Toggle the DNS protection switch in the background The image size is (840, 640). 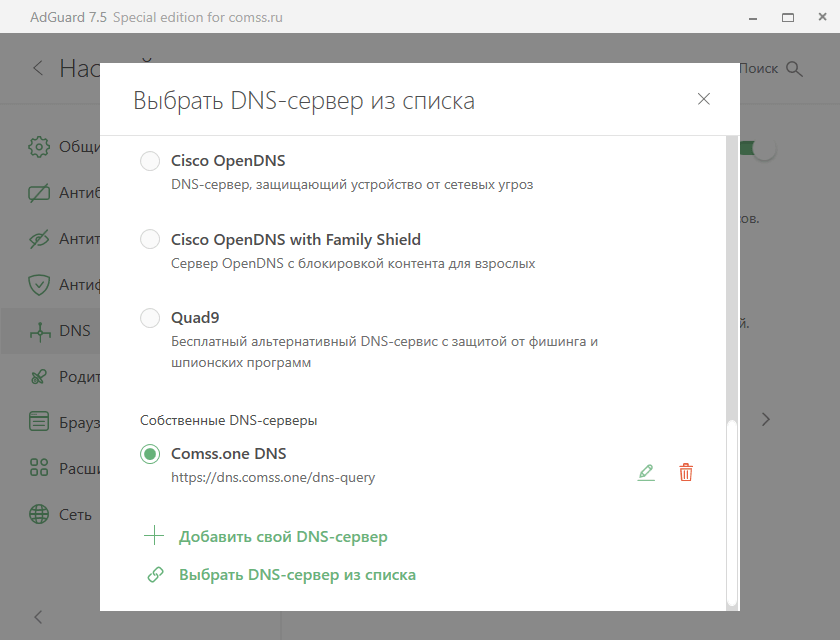[x=758, y=148]
